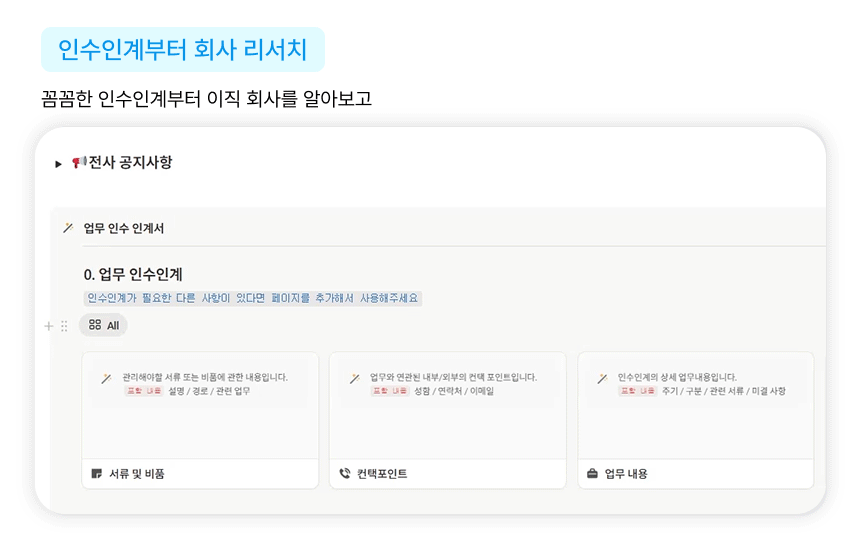Click the megaphone icon beside 전사 공지사항
860x545 pixels.
(x=79, y=163)
